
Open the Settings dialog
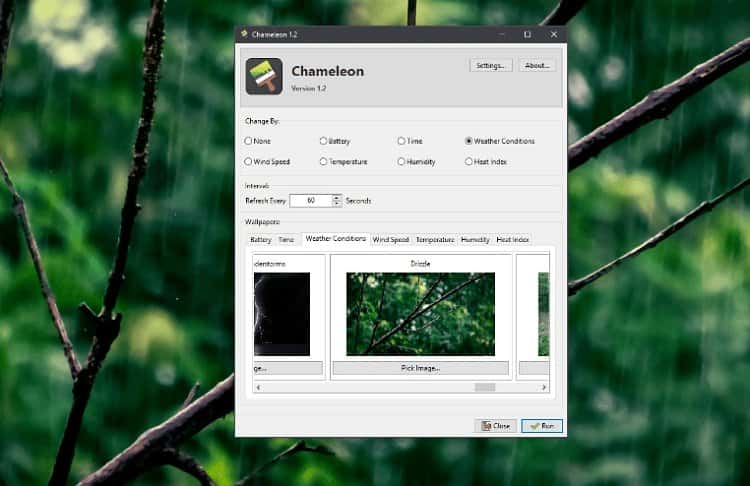491,66
